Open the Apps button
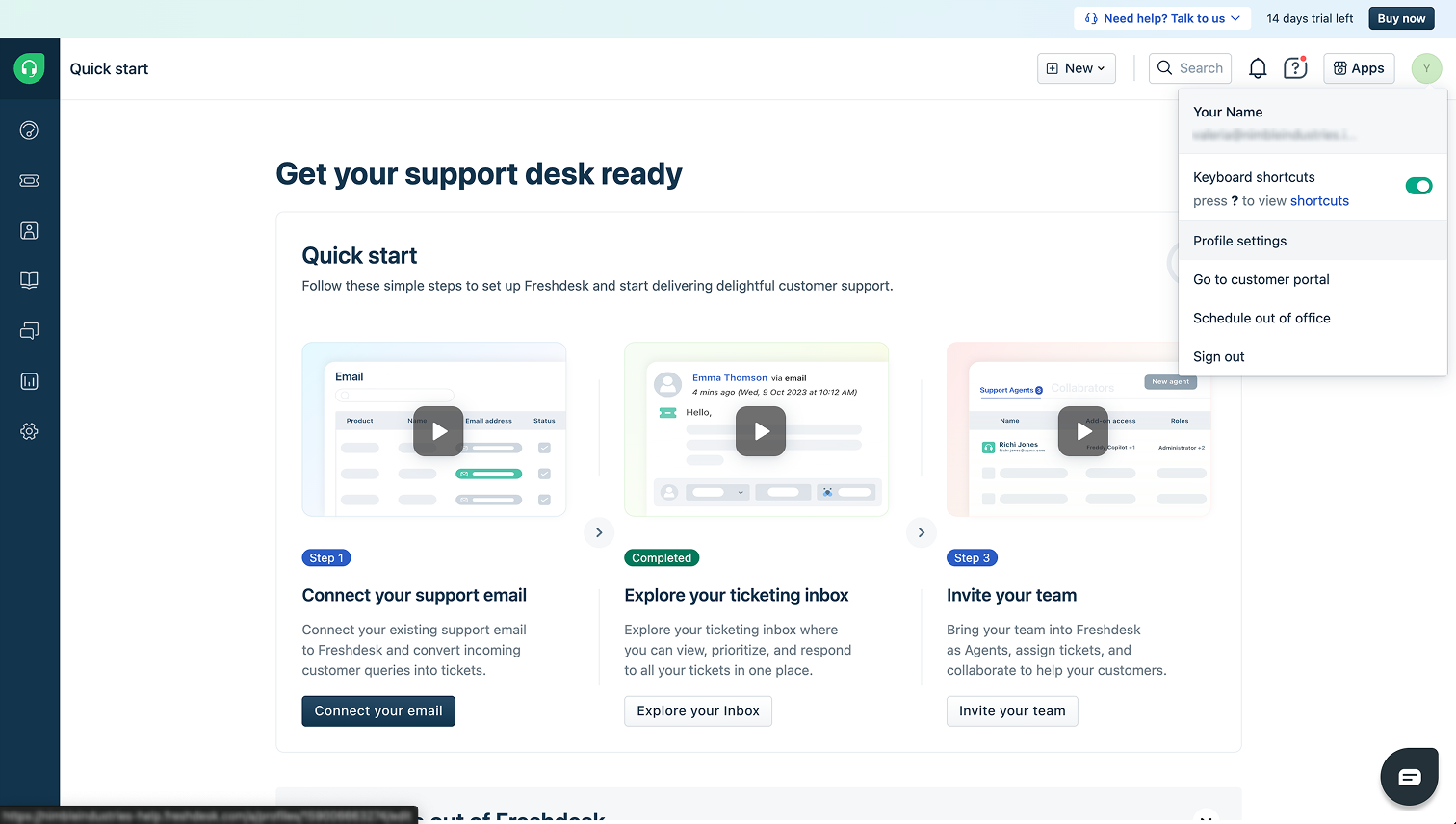This screenshot has height=824, width=1456. click(1359, 68)
